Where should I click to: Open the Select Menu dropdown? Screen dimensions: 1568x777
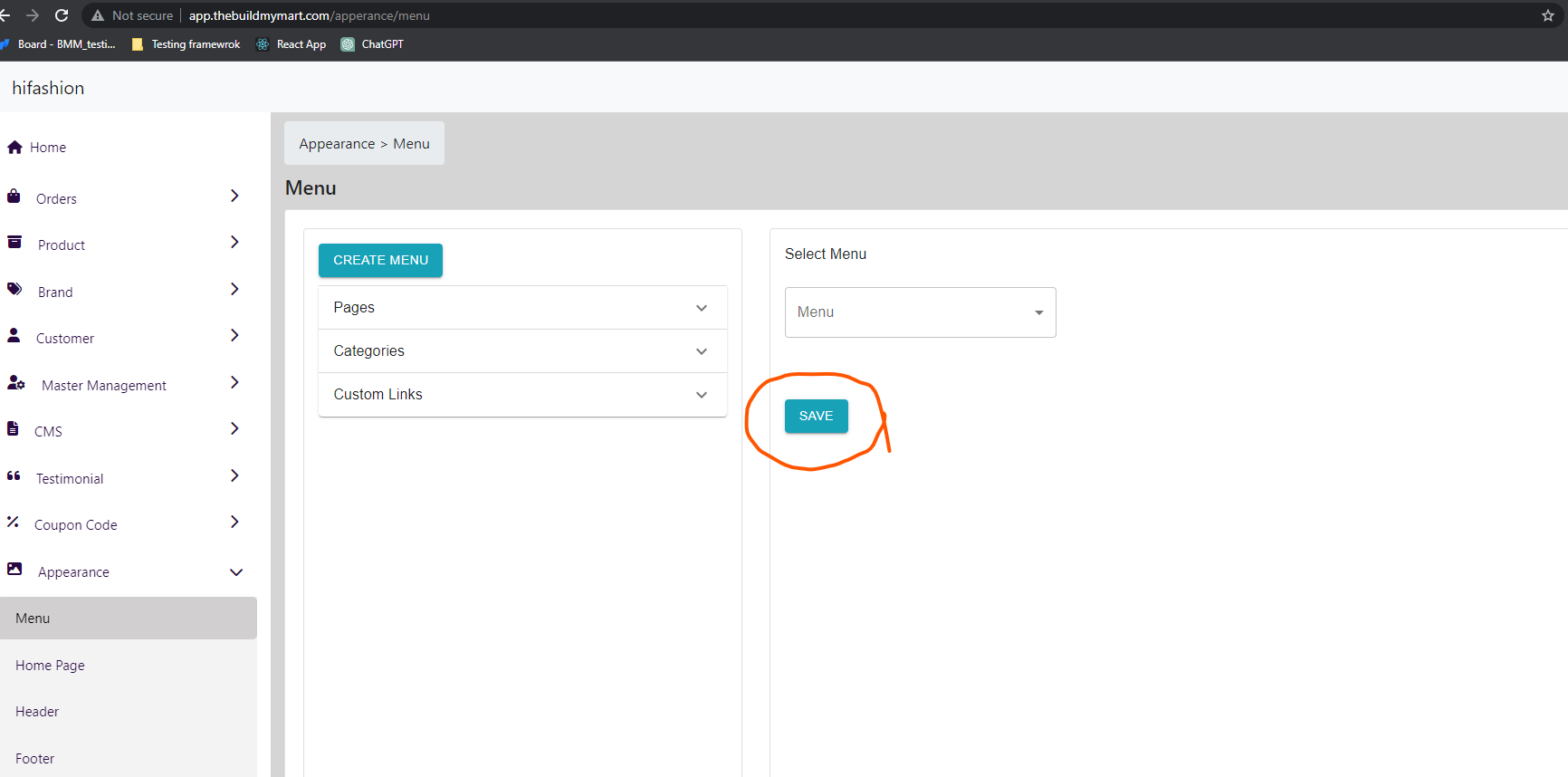(920, 312)
